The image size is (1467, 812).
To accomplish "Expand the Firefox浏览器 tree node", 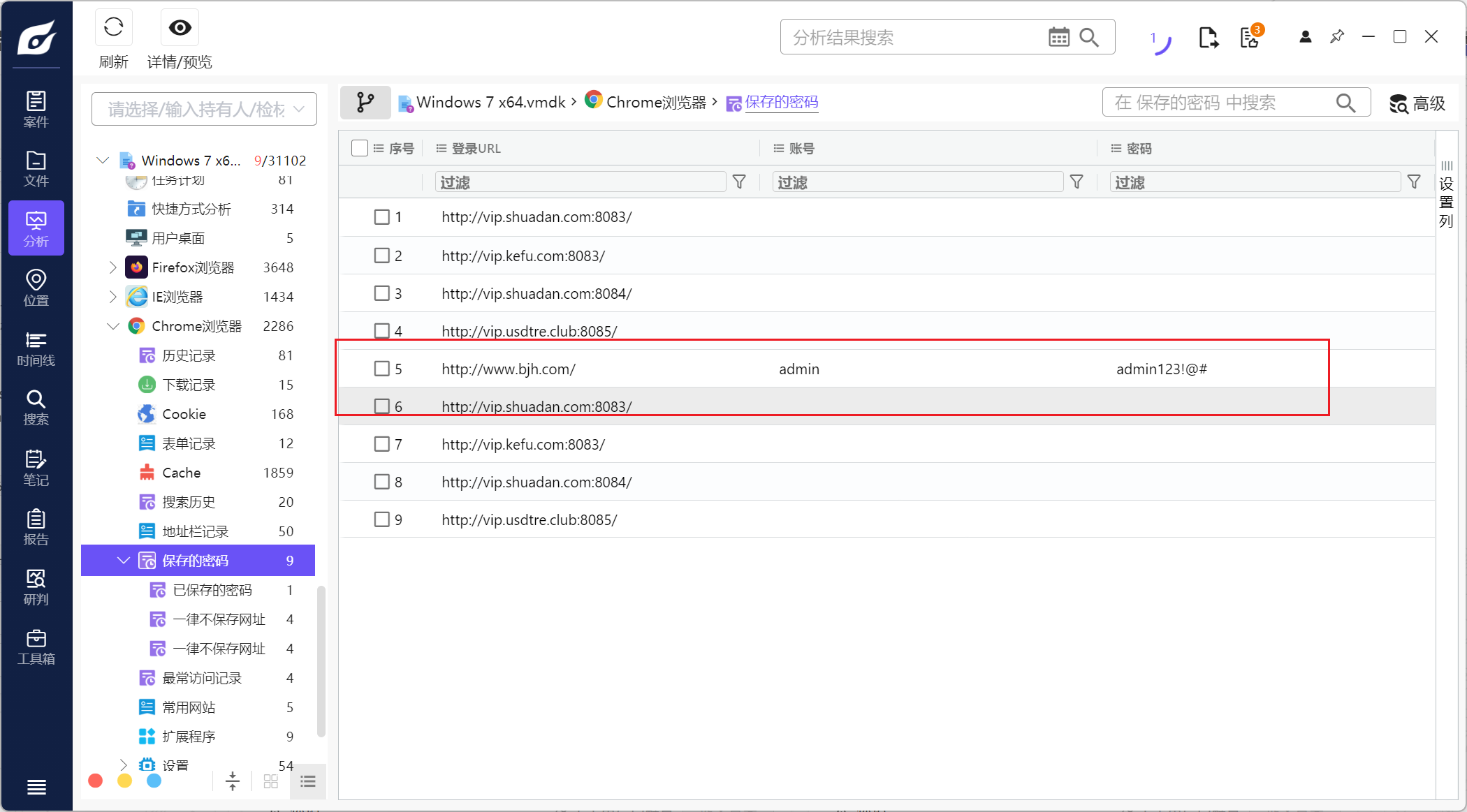I will click(x=113, y=267).
